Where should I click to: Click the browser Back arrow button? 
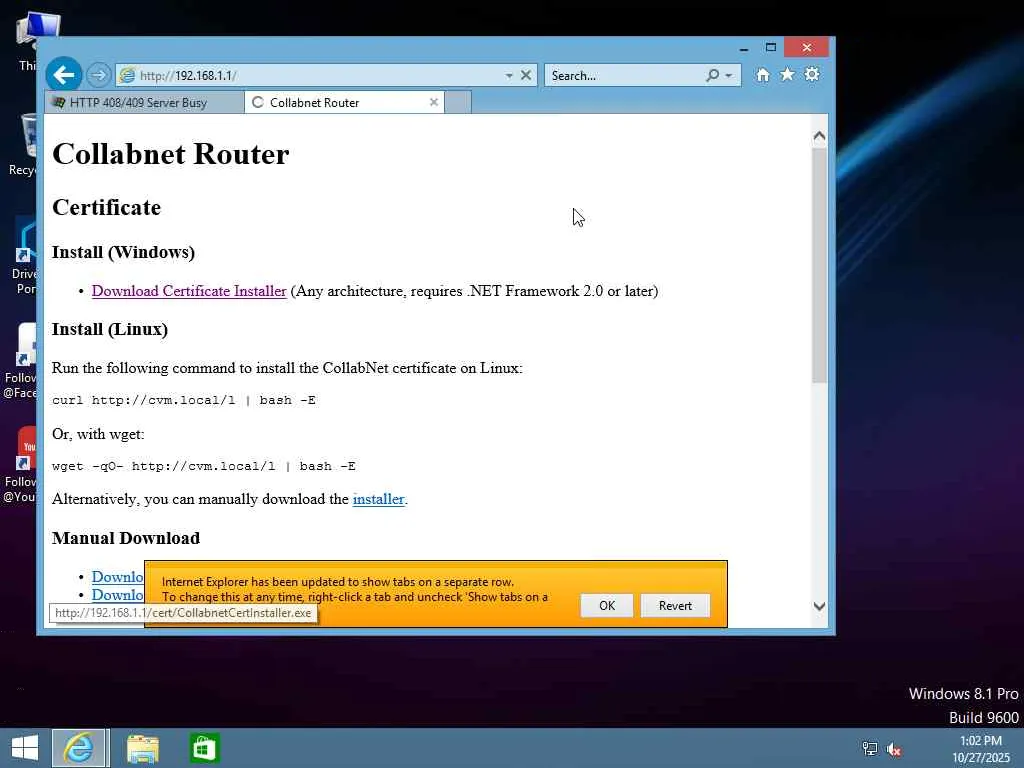coord(63,75)
